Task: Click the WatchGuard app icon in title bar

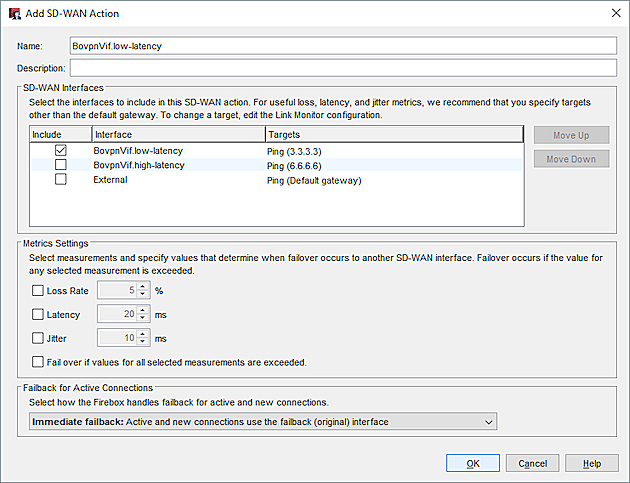Action: coord(15,14)
